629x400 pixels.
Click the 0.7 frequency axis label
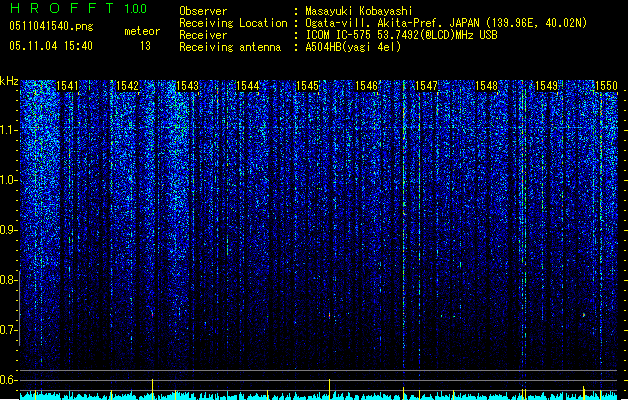pos(8,330)
